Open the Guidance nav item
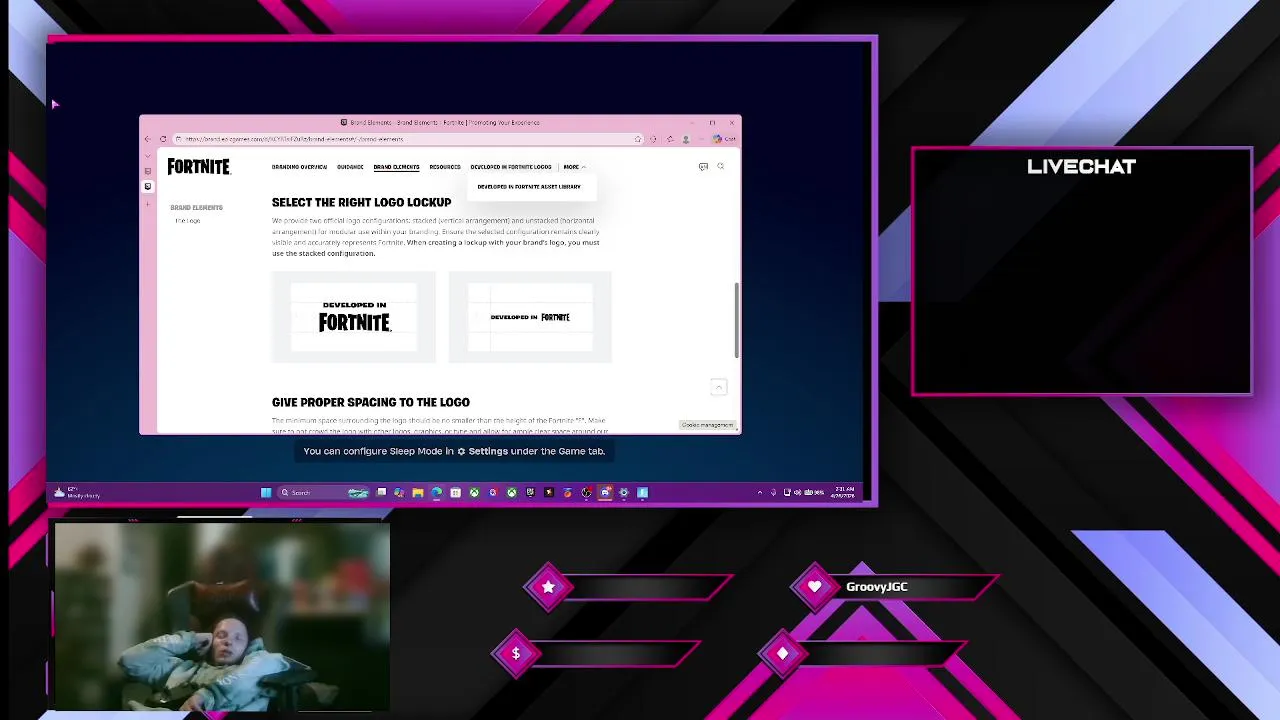1280x720 pixels. tap(350, 167)
